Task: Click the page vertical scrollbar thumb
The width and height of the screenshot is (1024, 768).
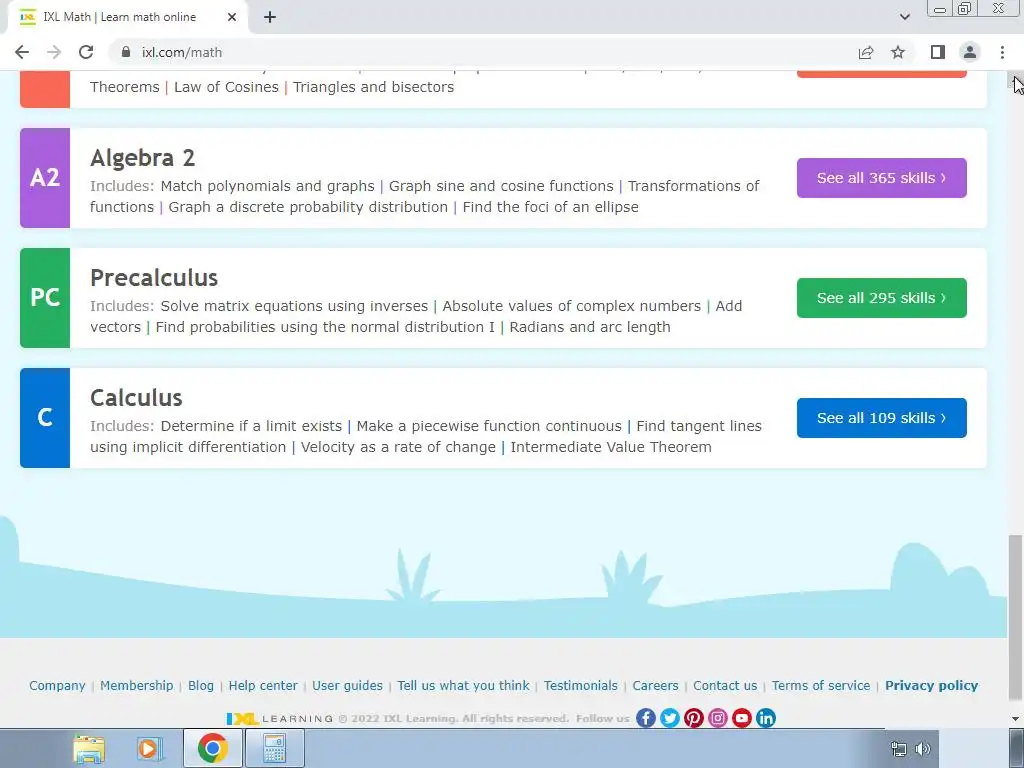Action: 1015,619
